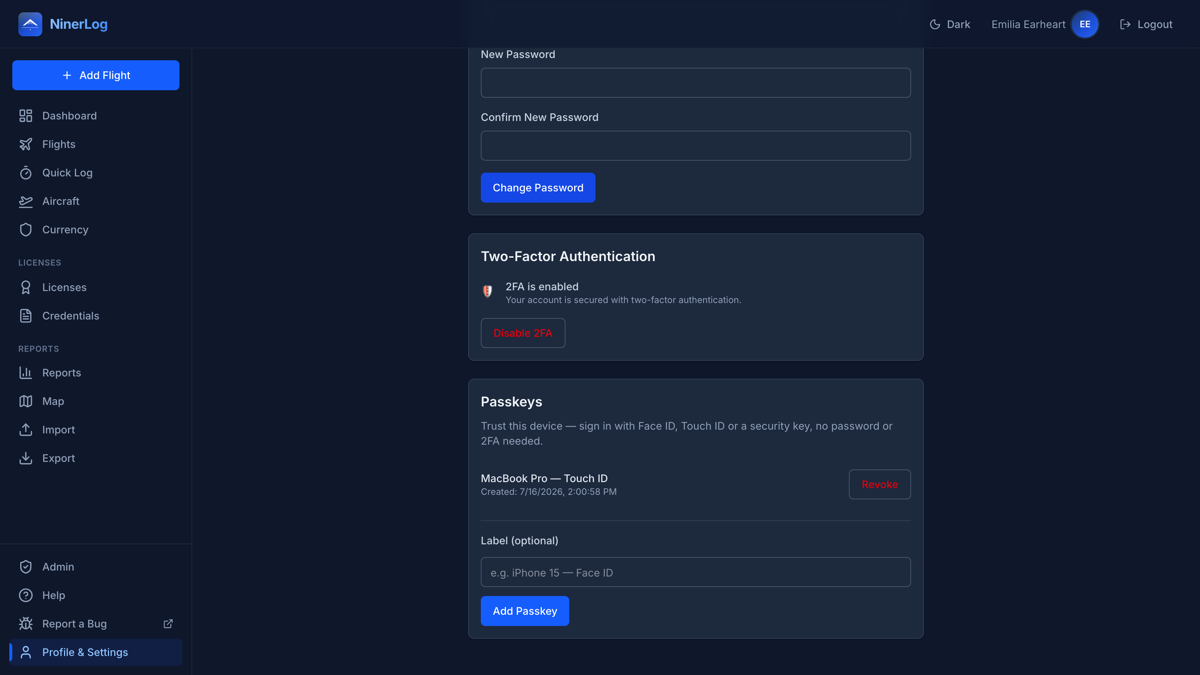Open the Dashboard page
The image size is (1200, 675).
click(x=96, y=116)
